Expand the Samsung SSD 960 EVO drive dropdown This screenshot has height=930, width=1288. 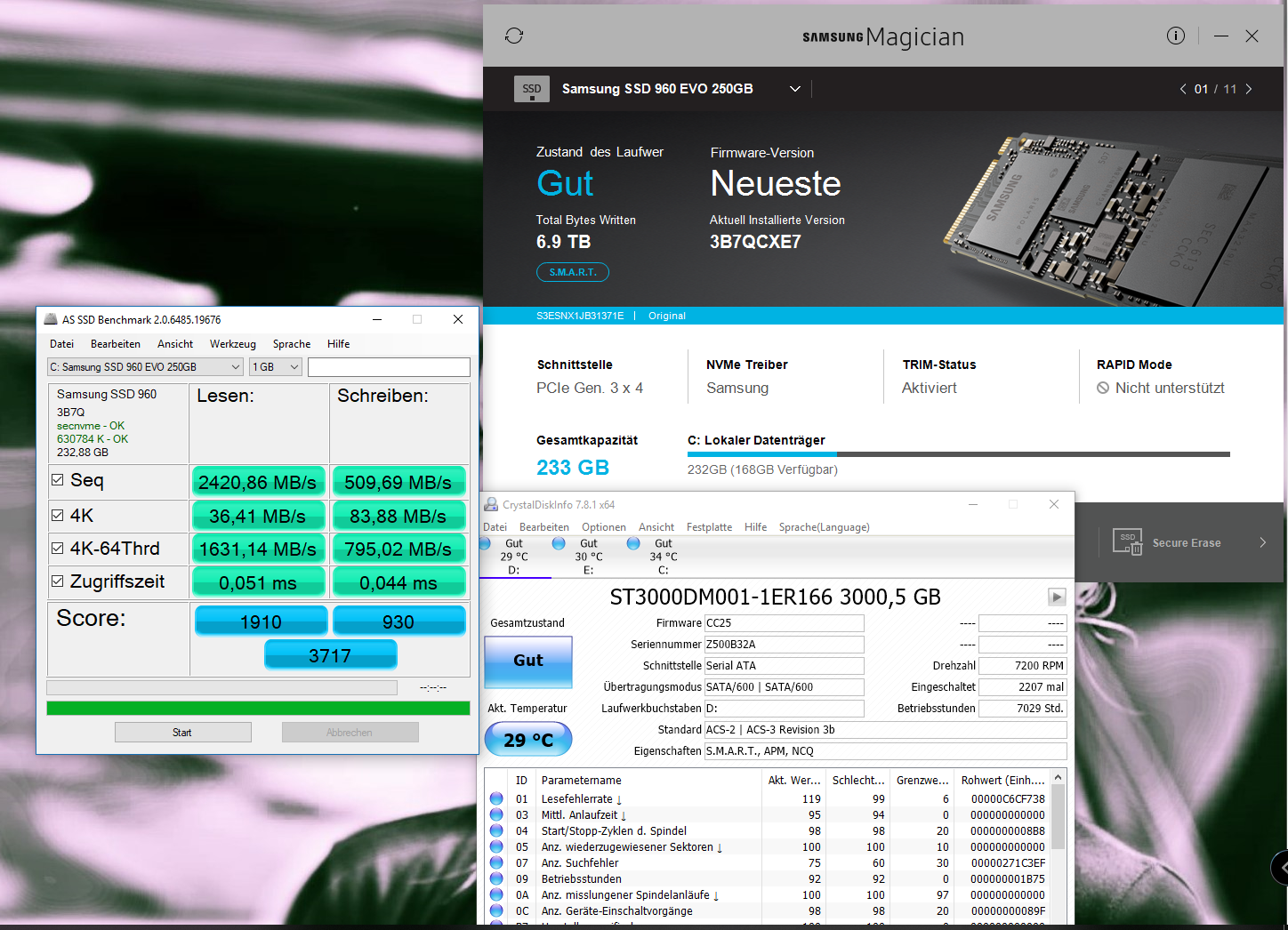795,89
